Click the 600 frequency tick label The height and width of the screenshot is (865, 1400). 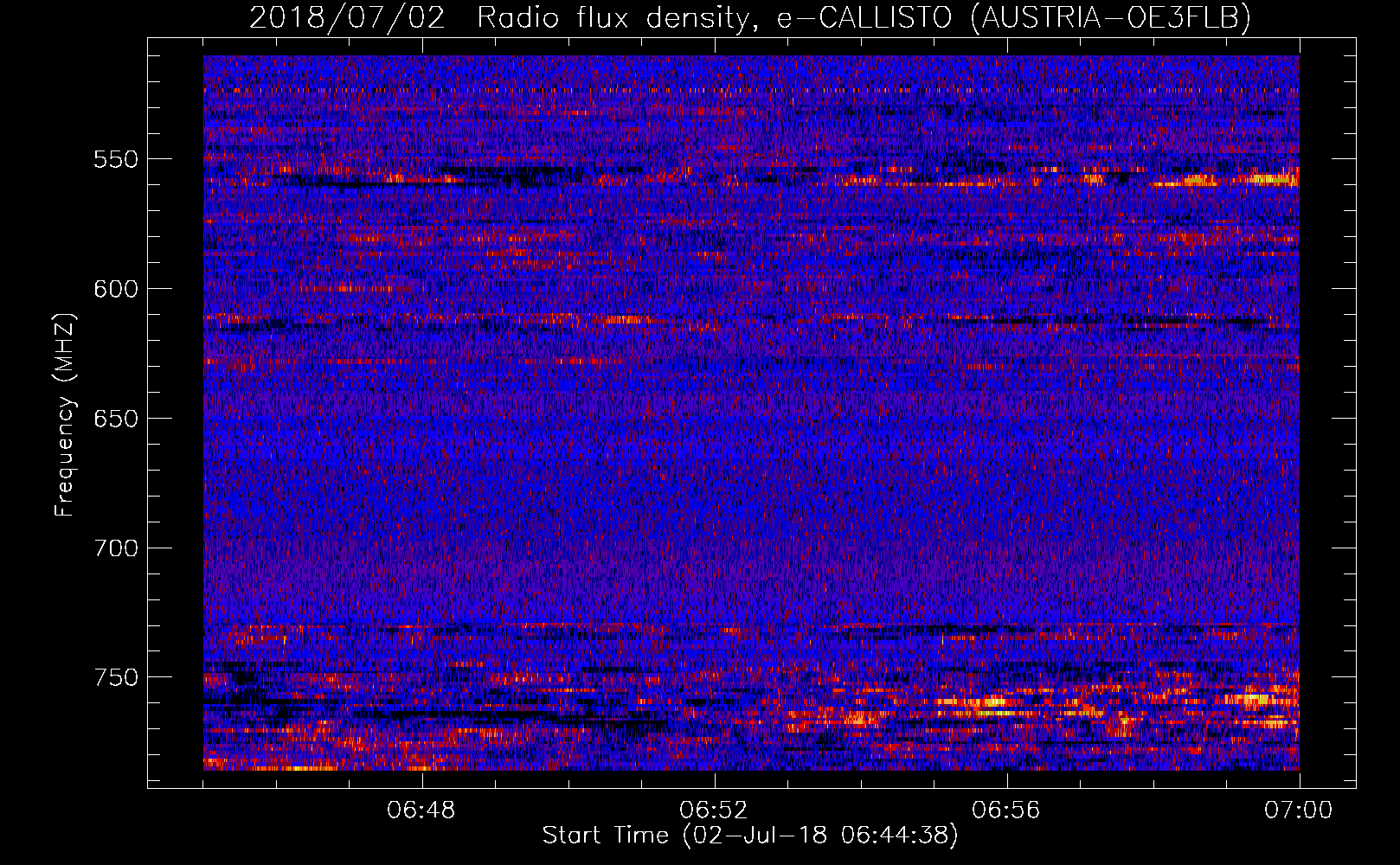tap(116, 289)
